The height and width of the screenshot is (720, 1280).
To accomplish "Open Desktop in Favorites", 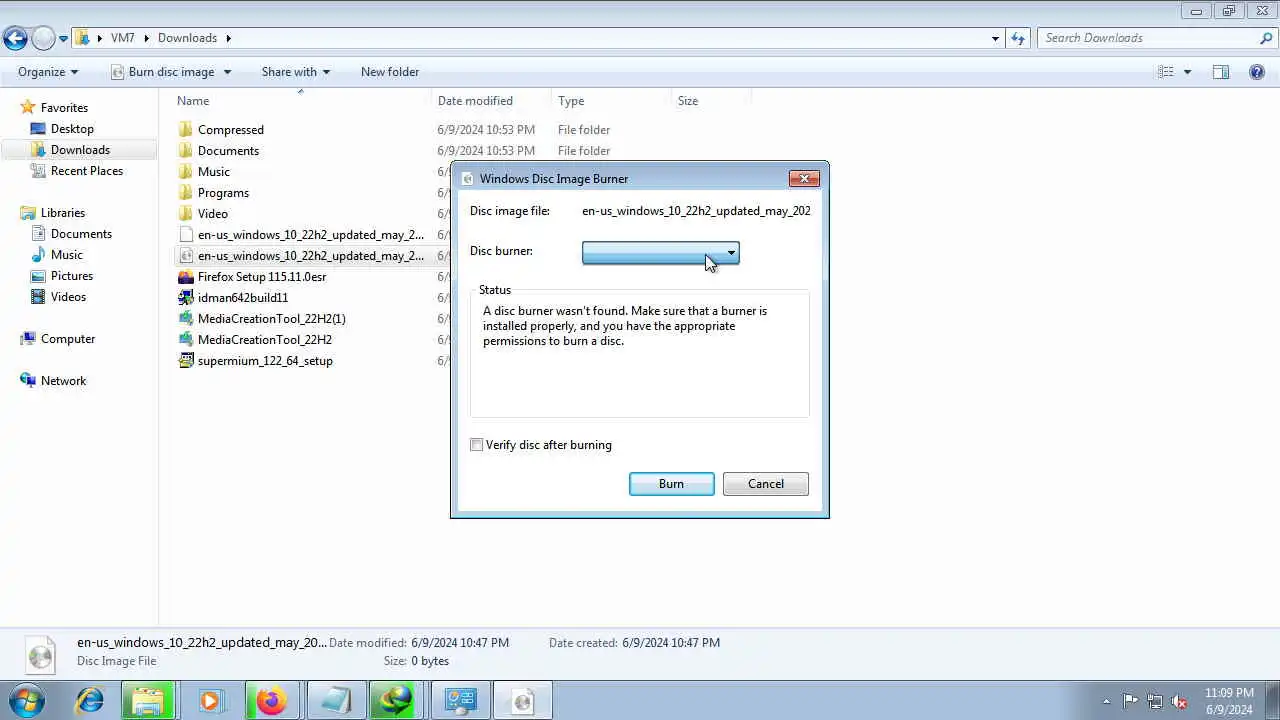I will tap(72, 129).
